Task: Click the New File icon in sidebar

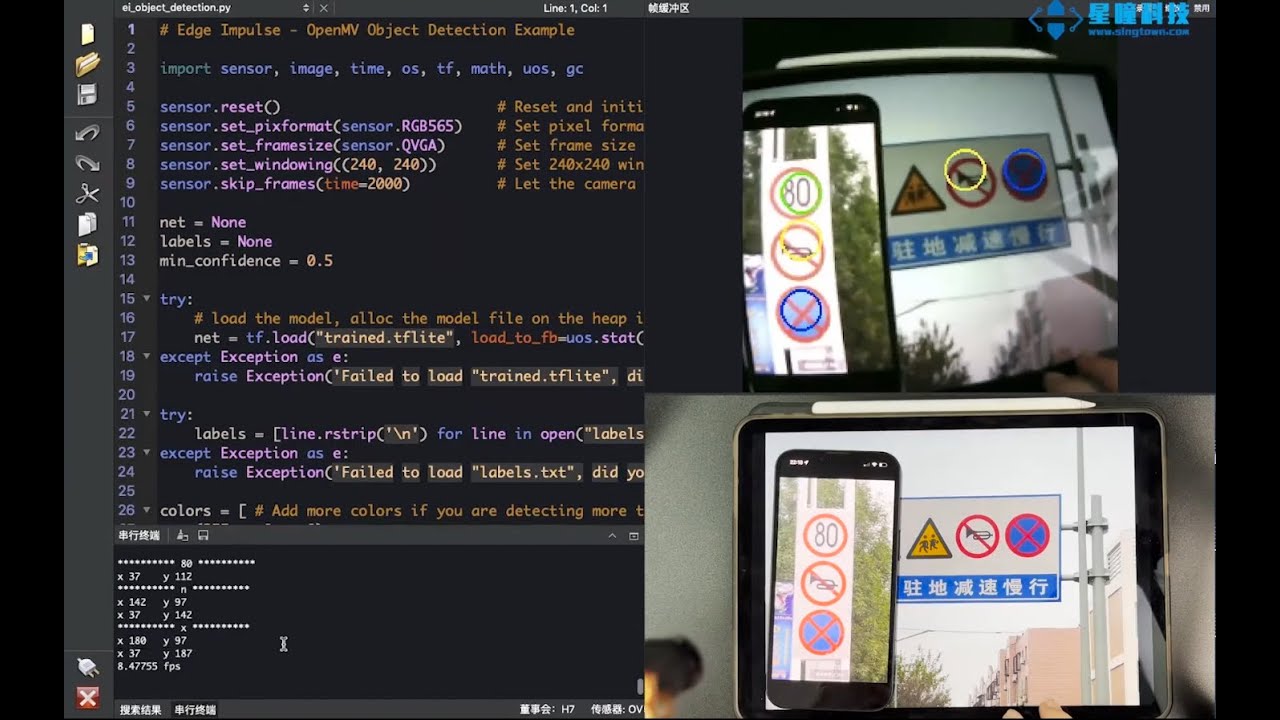Action: coord(87,35)
